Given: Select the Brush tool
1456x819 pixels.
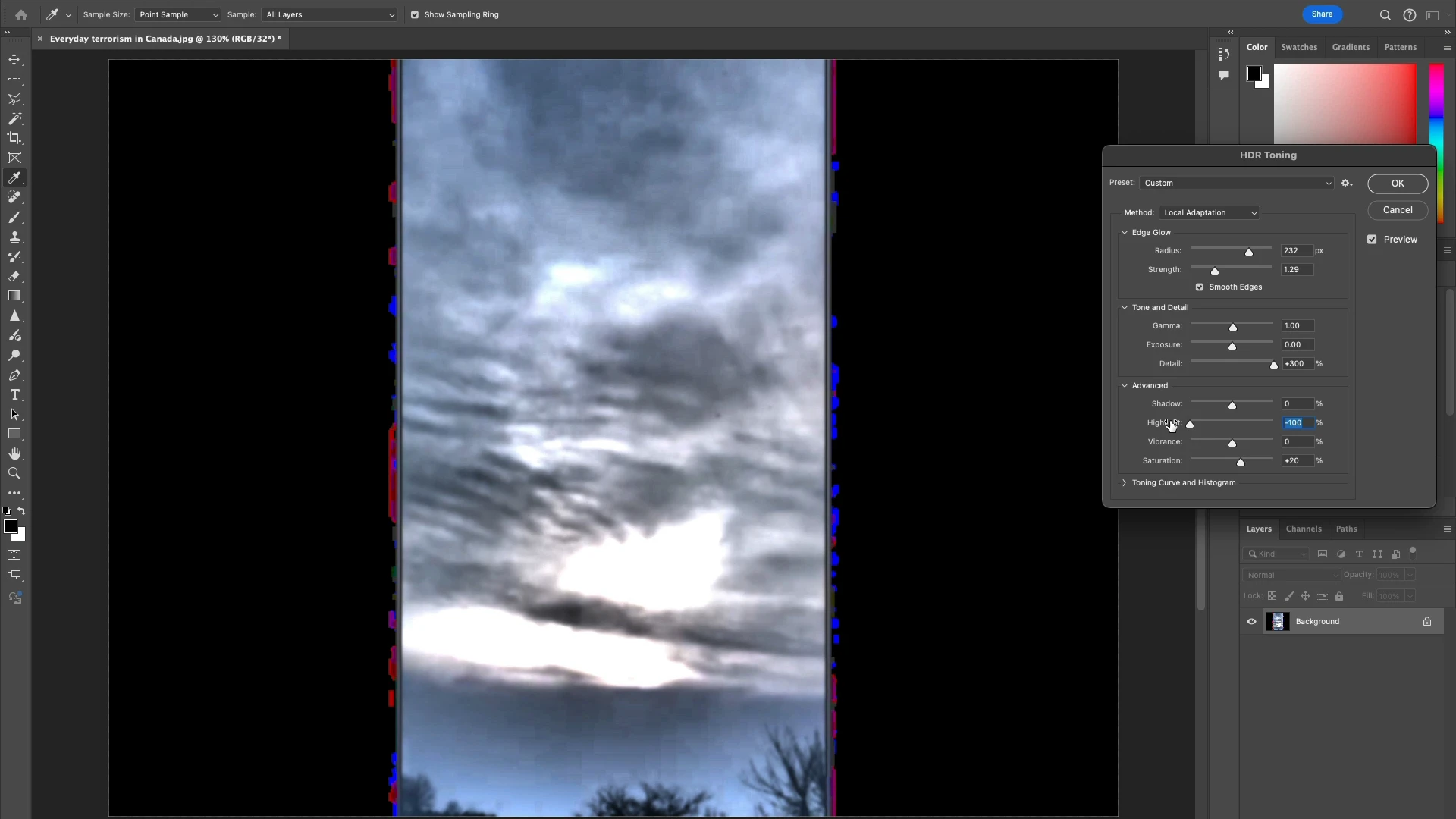Looking at the screenshot, I should pos(14,217).
